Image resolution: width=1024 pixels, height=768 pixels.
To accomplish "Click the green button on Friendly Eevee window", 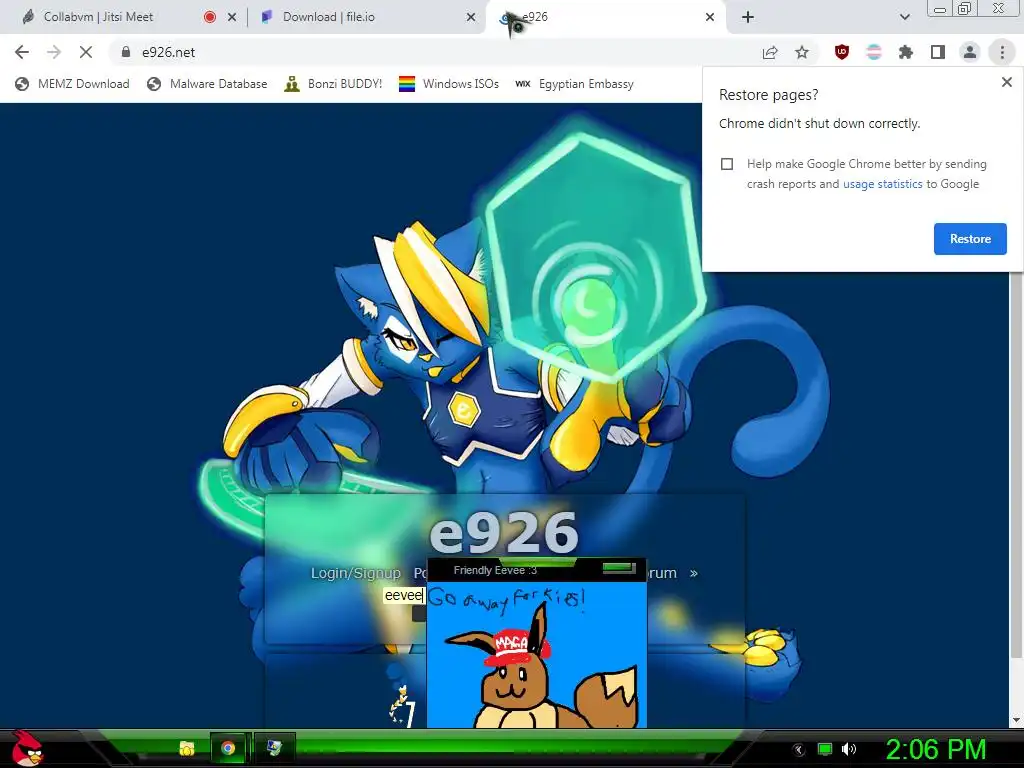I will point(619,568).
